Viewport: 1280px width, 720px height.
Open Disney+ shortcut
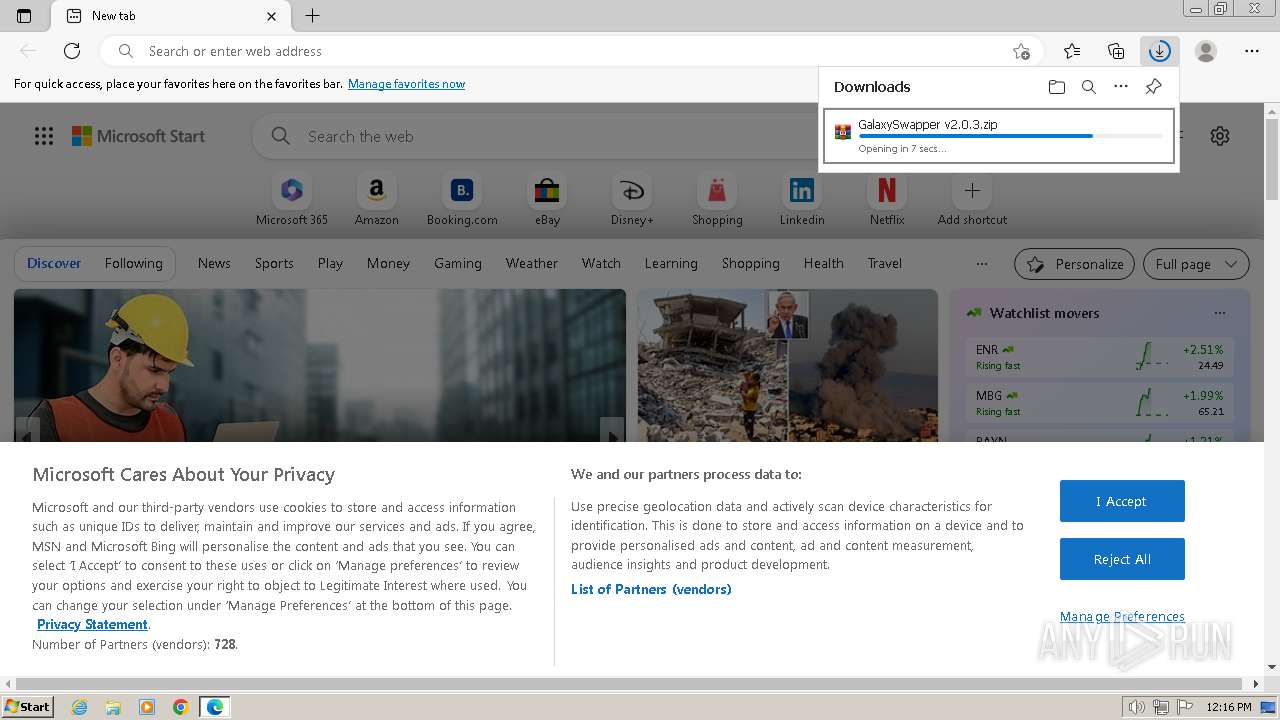click(x=632, y=199)
